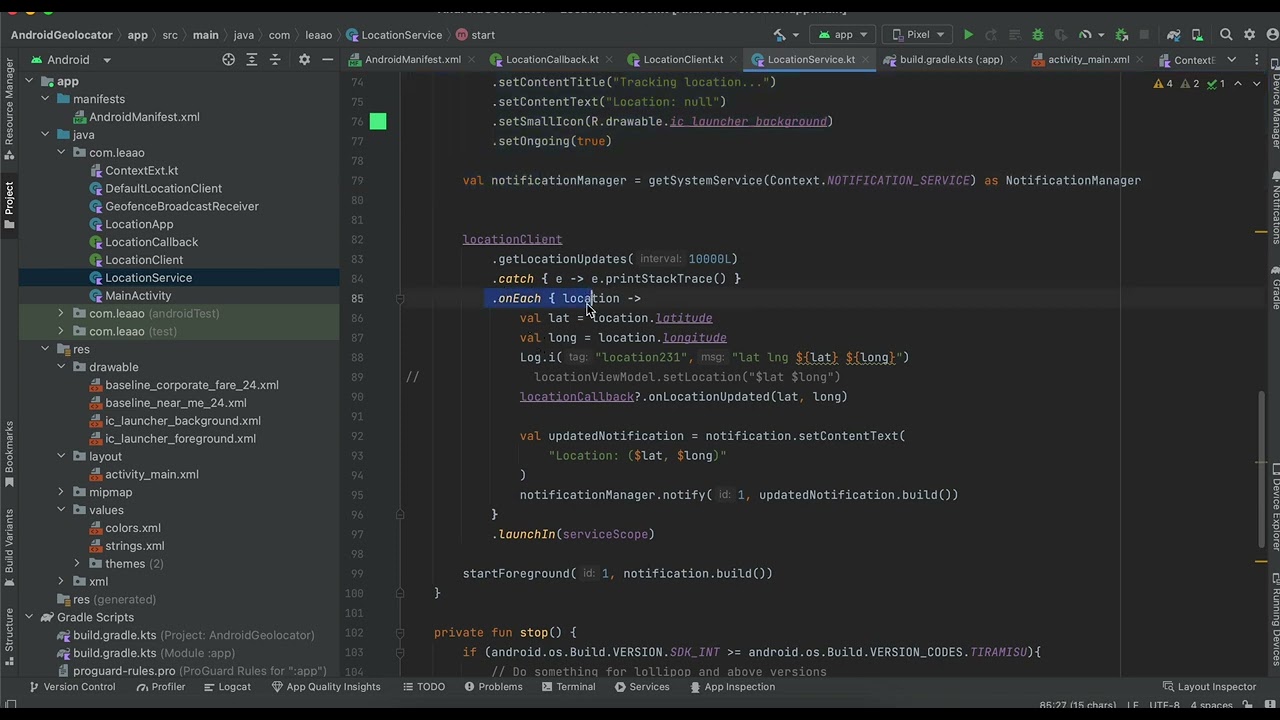The image size is (1280, 720).
Task: Click the Debug app bug icon
Action: click(x=1037, y=35)
